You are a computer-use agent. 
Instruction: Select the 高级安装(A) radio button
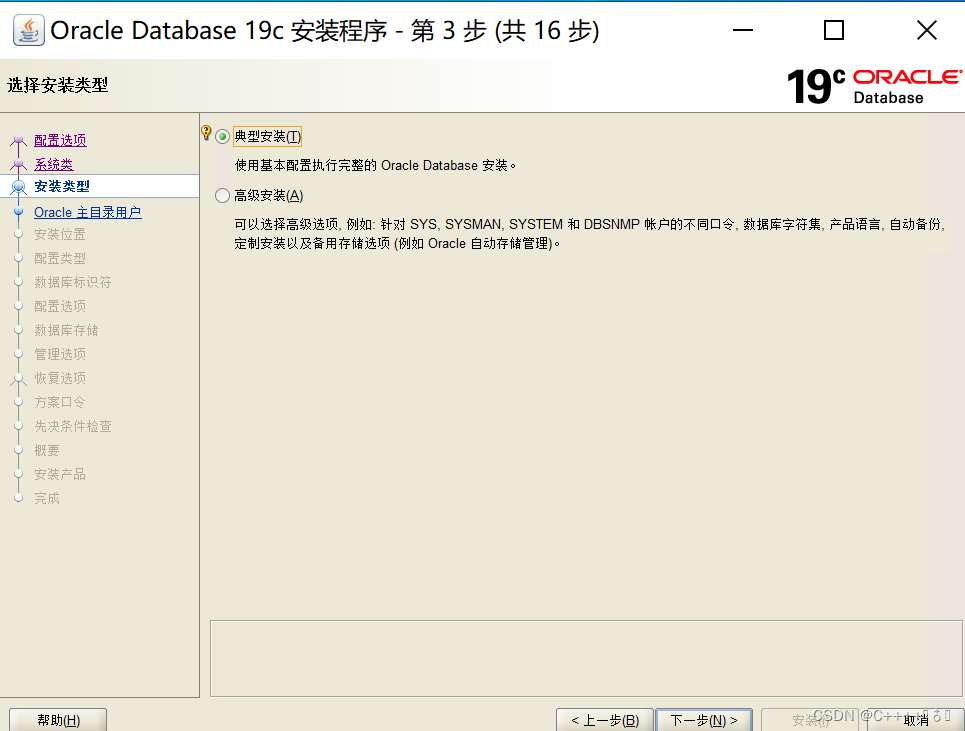pos(222,196)
